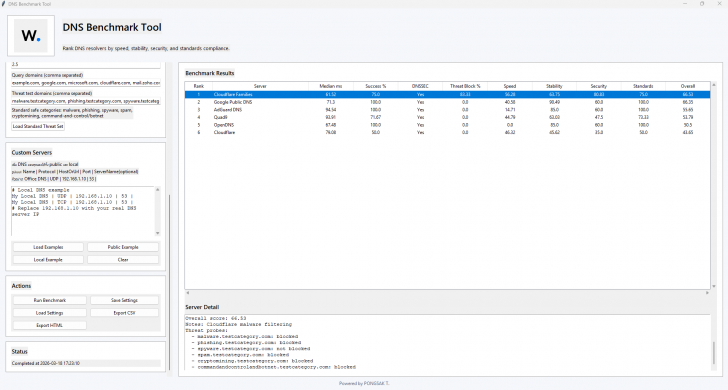This screenshot has width=728, height=390.
Task: Click the Server Detail vertical scrollbar
Action: point(714,353)
